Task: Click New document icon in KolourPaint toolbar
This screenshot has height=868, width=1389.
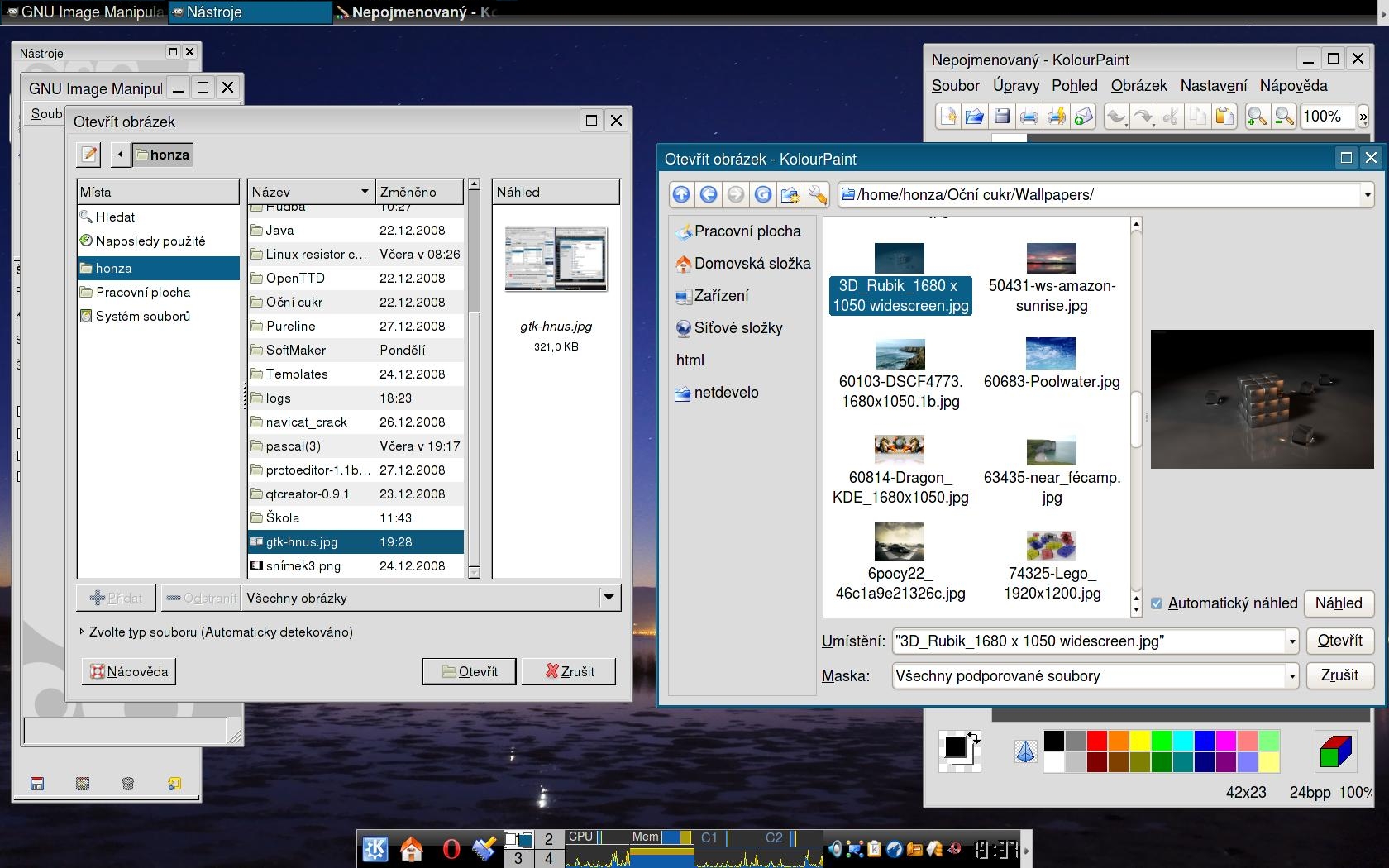Action: [x=947, y=117]
